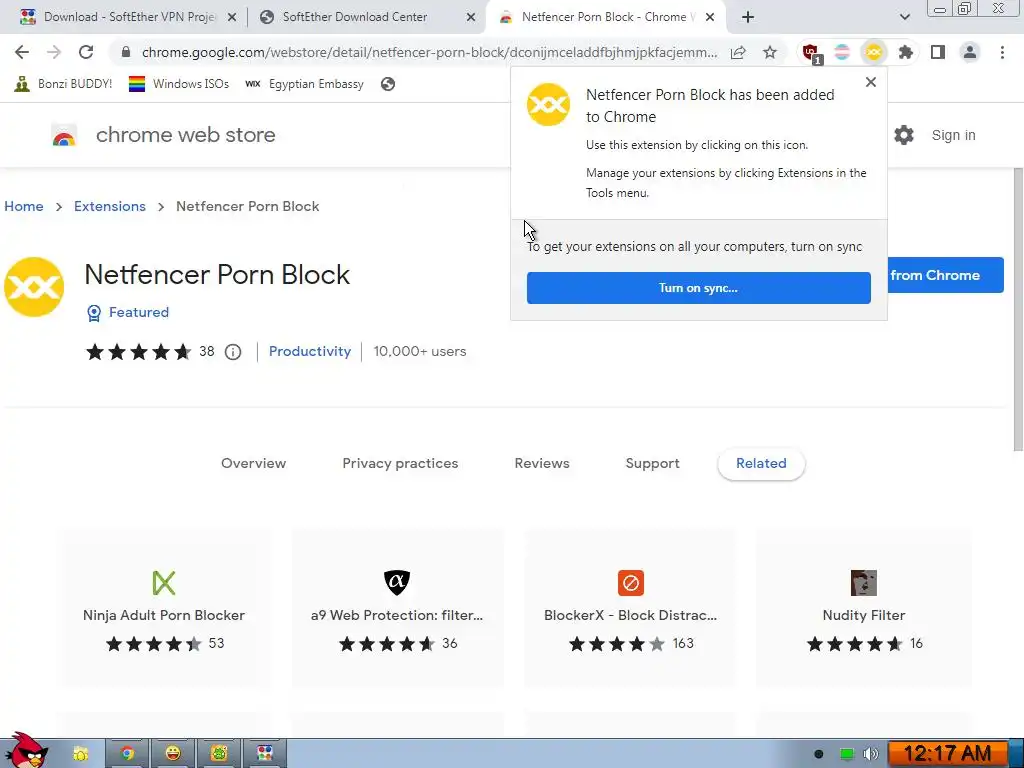
Task: Open the Extensions puzzle piece menu
Action: [x=906, y=52]
